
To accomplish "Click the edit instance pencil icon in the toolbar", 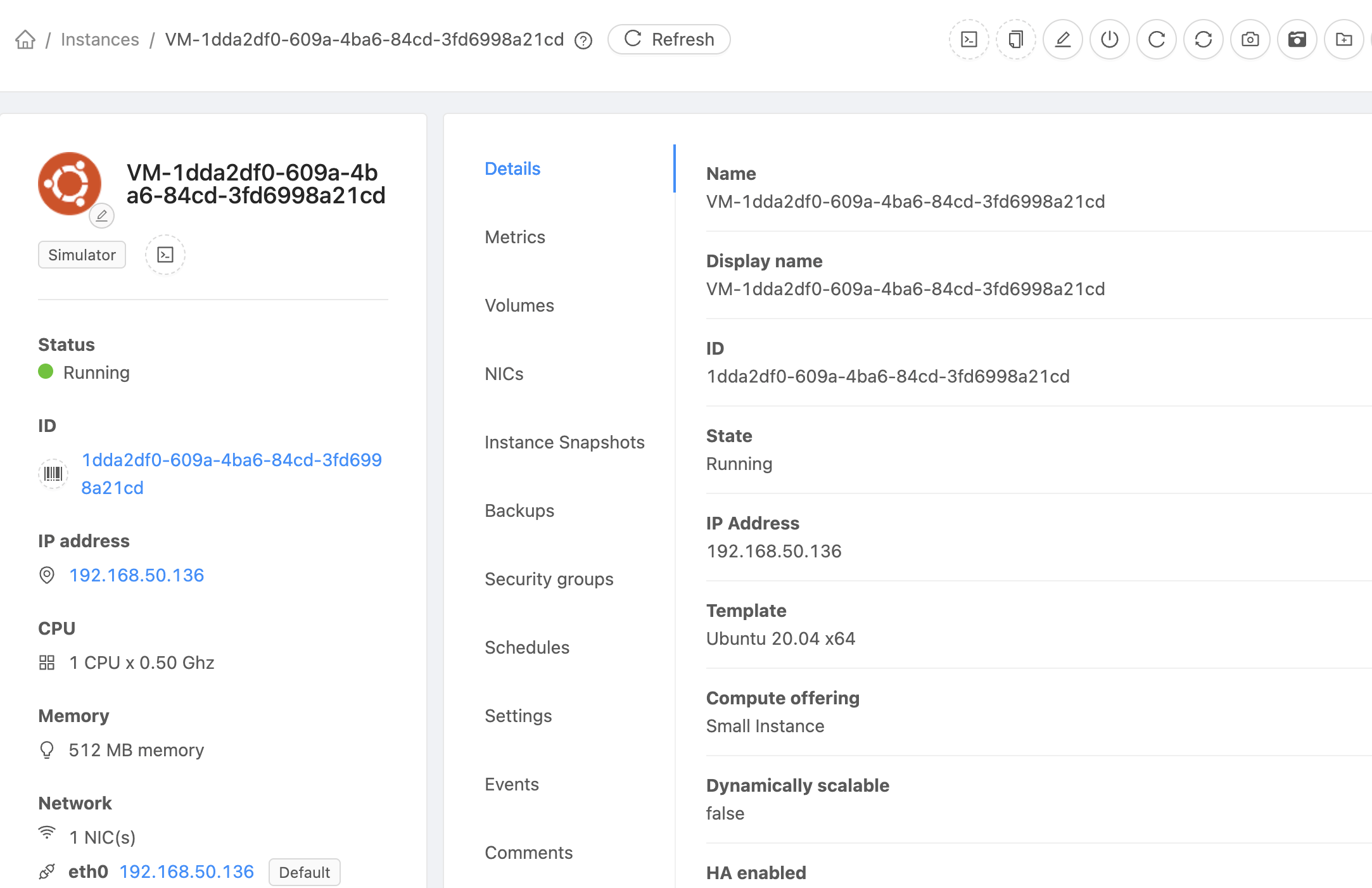I will [1062, 39].
